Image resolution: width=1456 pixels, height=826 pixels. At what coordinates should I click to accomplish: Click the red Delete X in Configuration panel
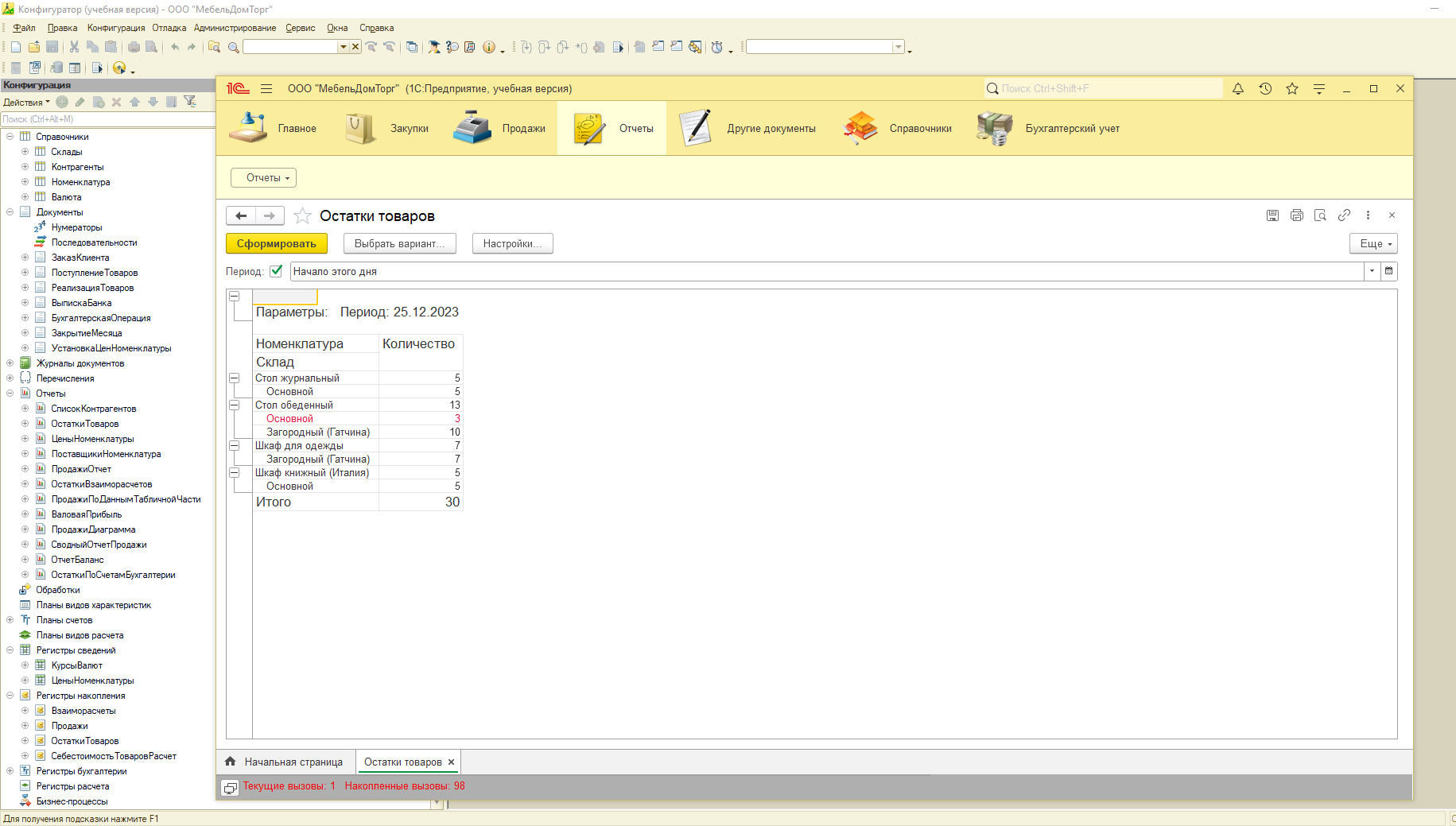116,102
